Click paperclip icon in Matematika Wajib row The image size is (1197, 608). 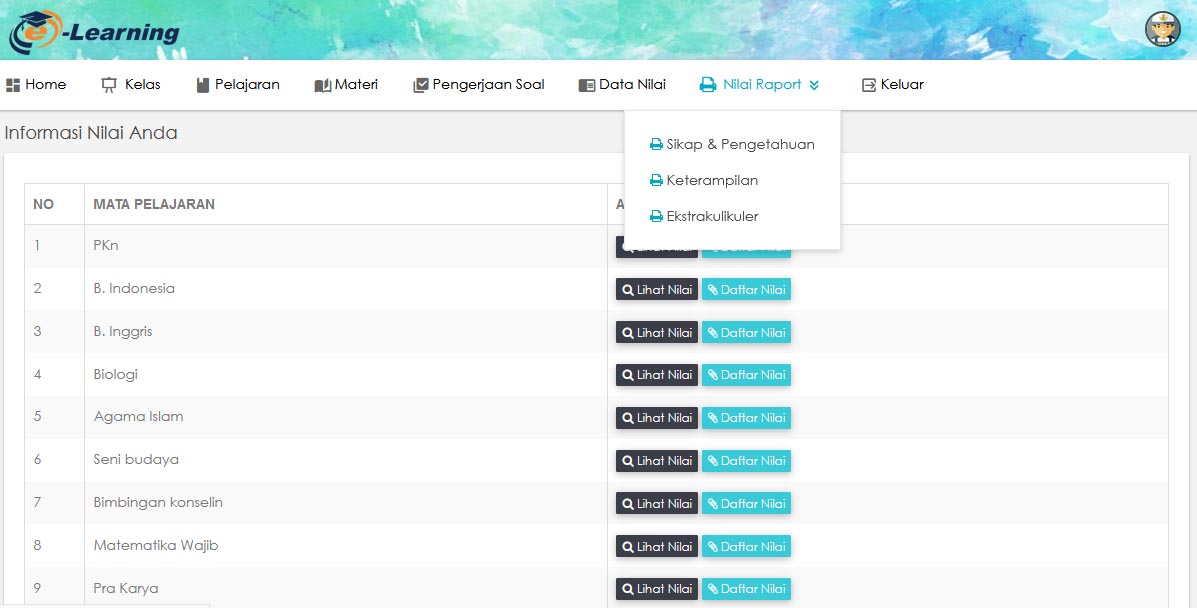click(712, 546)
